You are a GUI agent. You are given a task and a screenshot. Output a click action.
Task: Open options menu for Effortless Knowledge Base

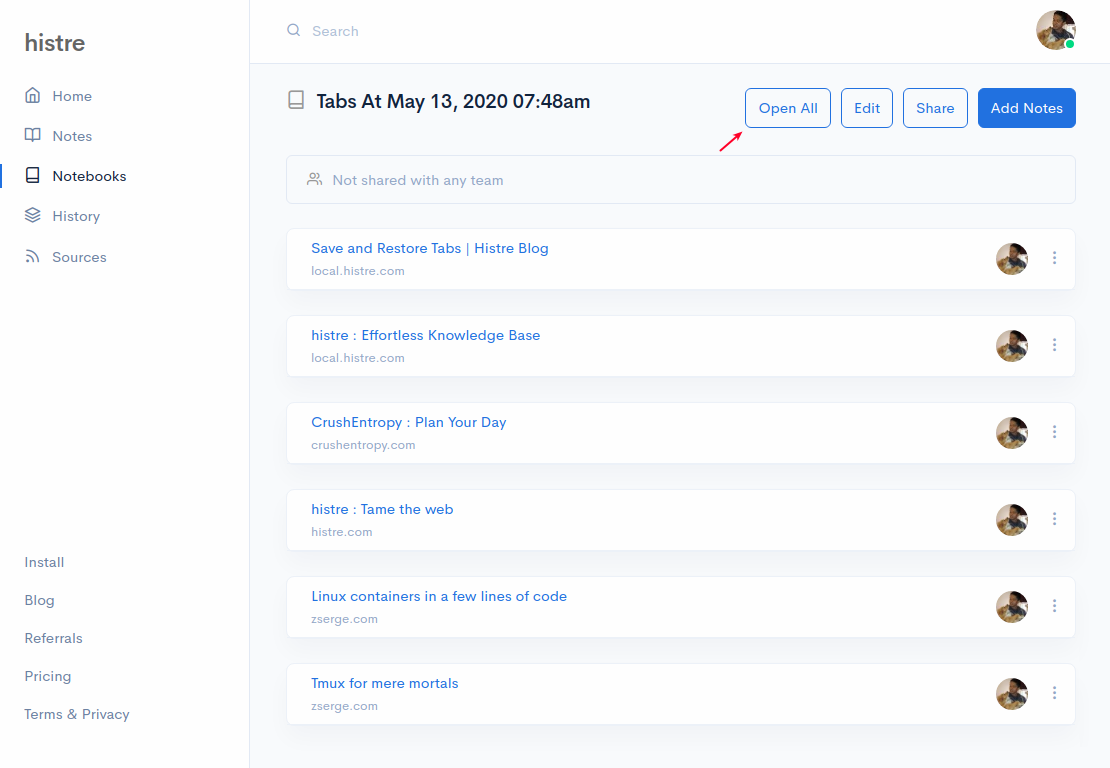point(1054,345)
